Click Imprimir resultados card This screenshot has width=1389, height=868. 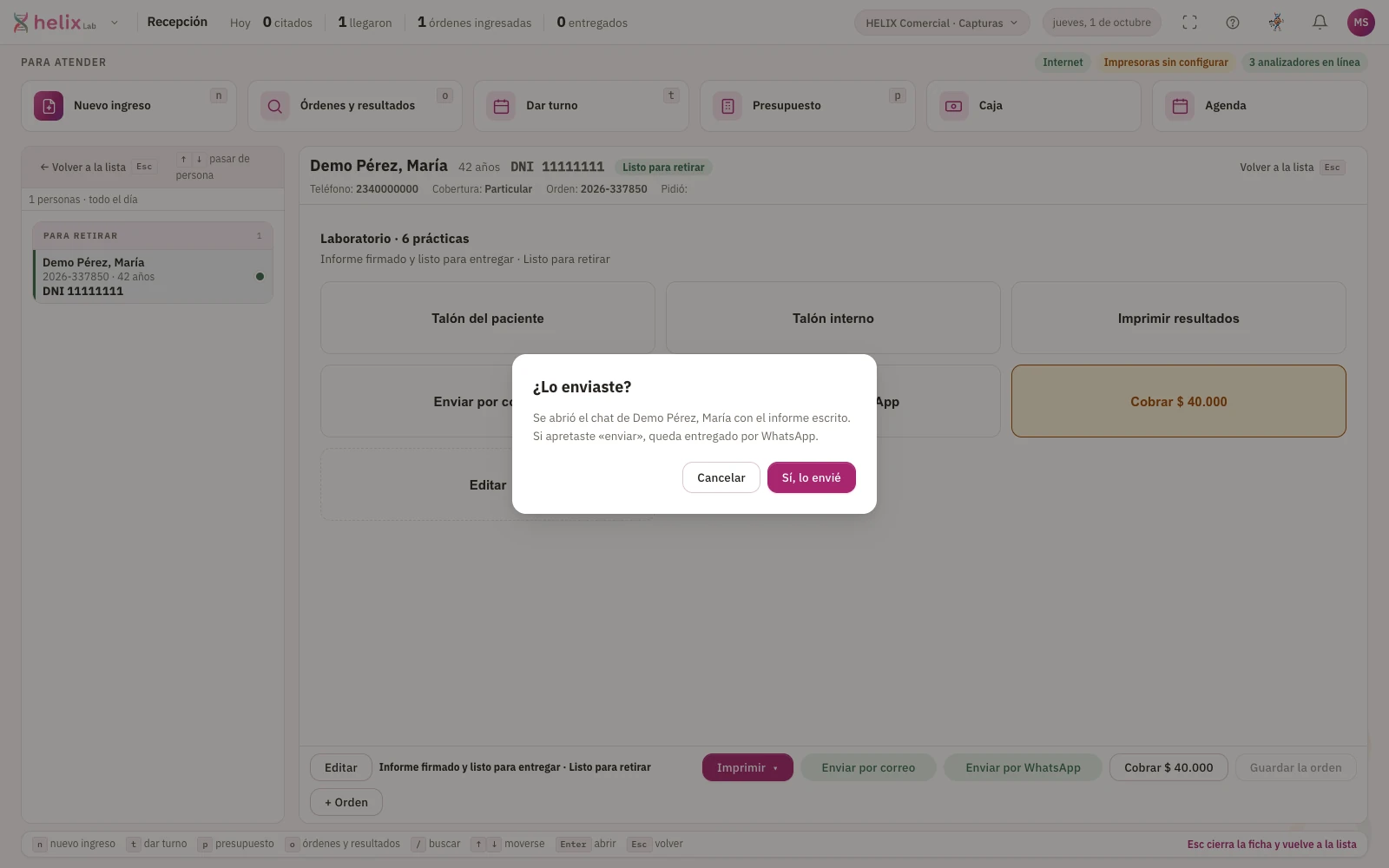coord(1178,318)
